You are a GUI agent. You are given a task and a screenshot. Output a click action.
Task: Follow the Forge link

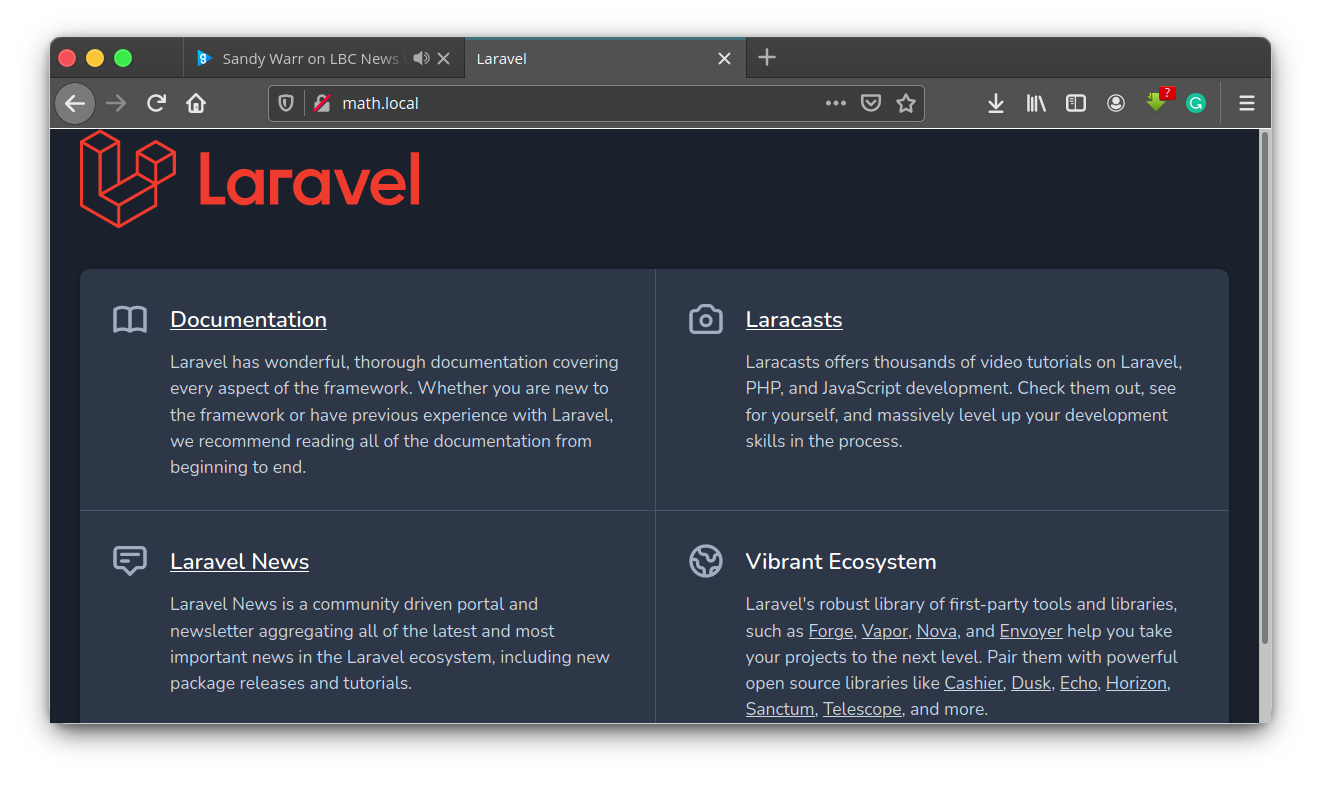(831, 631)
